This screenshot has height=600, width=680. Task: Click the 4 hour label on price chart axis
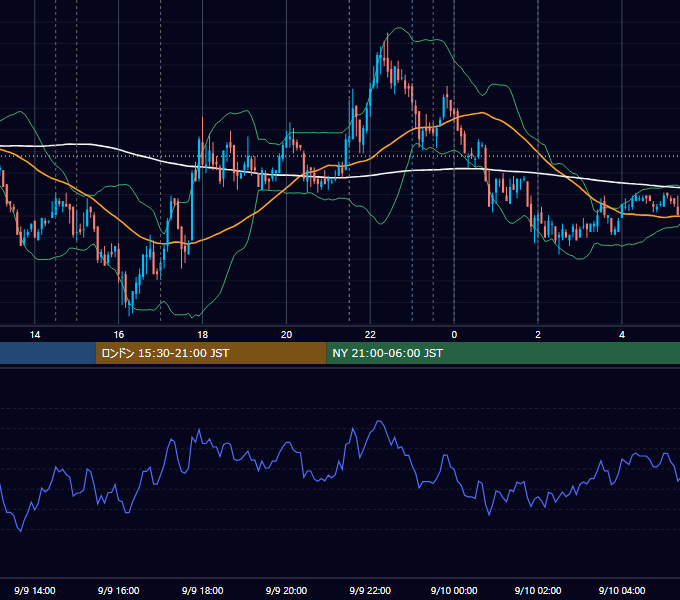(x=622, y=335)
